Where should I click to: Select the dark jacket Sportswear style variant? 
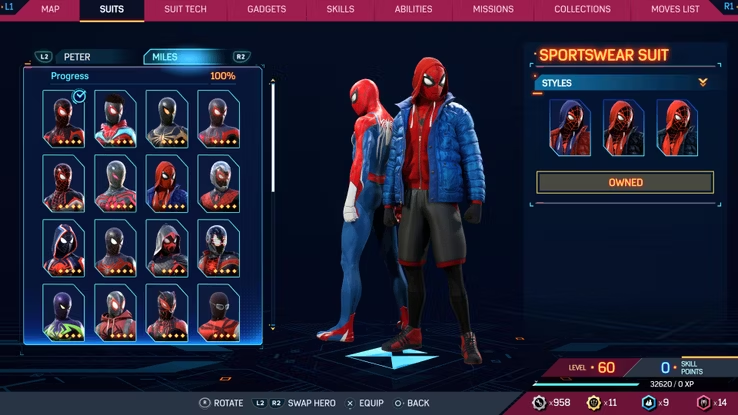623,127
